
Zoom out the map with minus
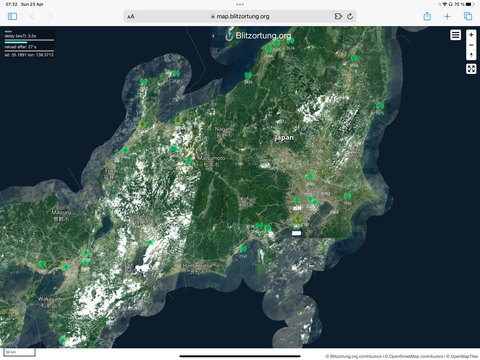coord(471,45)
